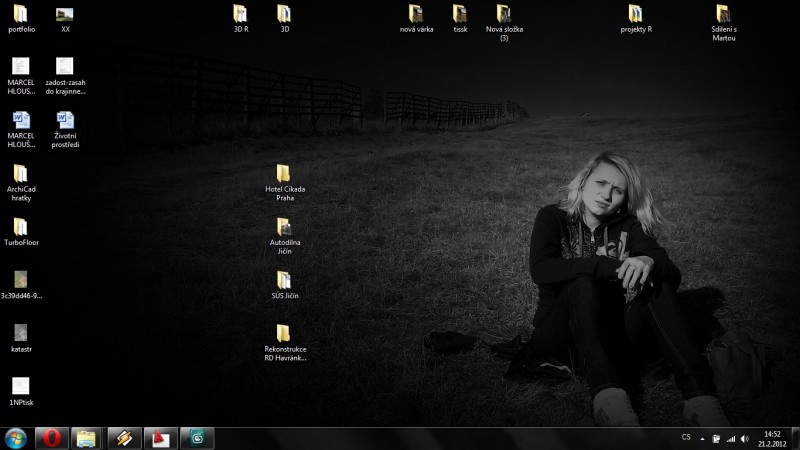Select the ArchiCad hratky folder
800x450 pixels.
point(20,174)
